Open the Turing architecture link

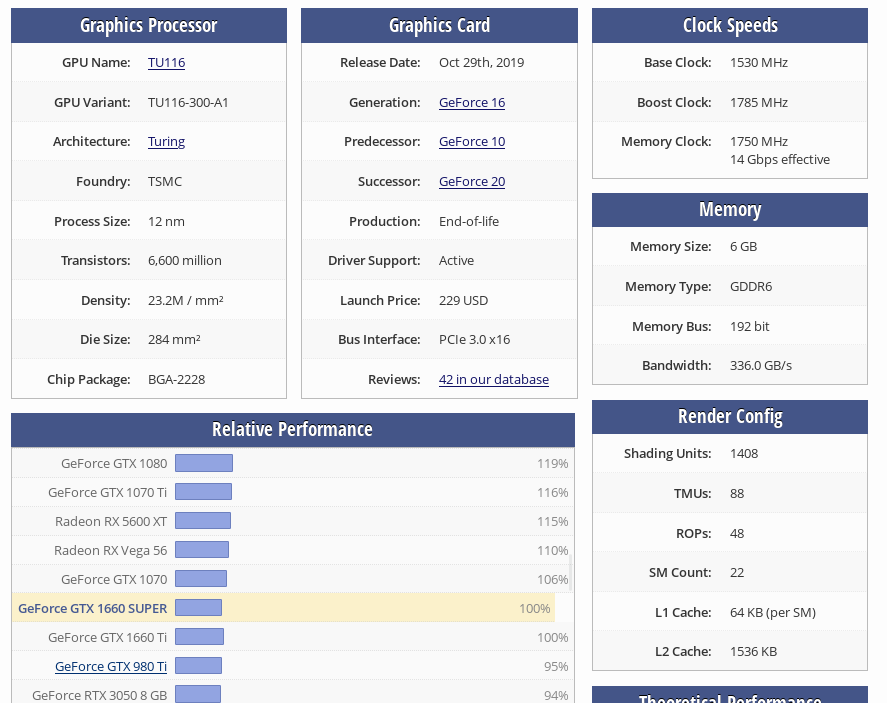pos(166,141)
